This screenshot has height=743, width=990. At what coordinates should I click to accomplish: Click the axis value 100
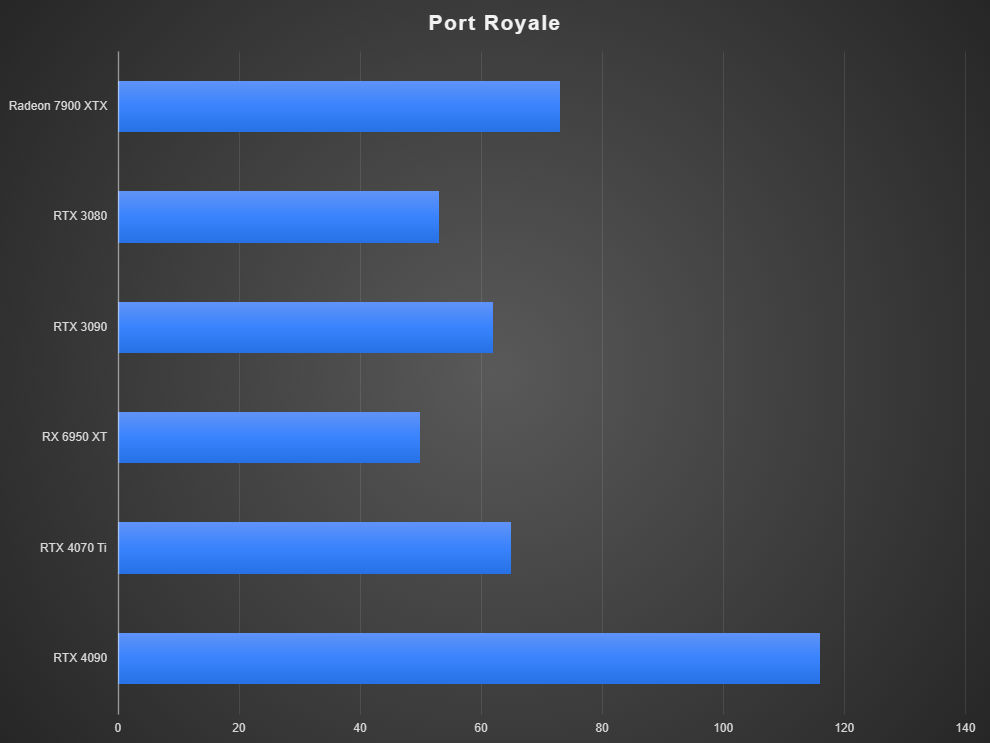[724, 728]
